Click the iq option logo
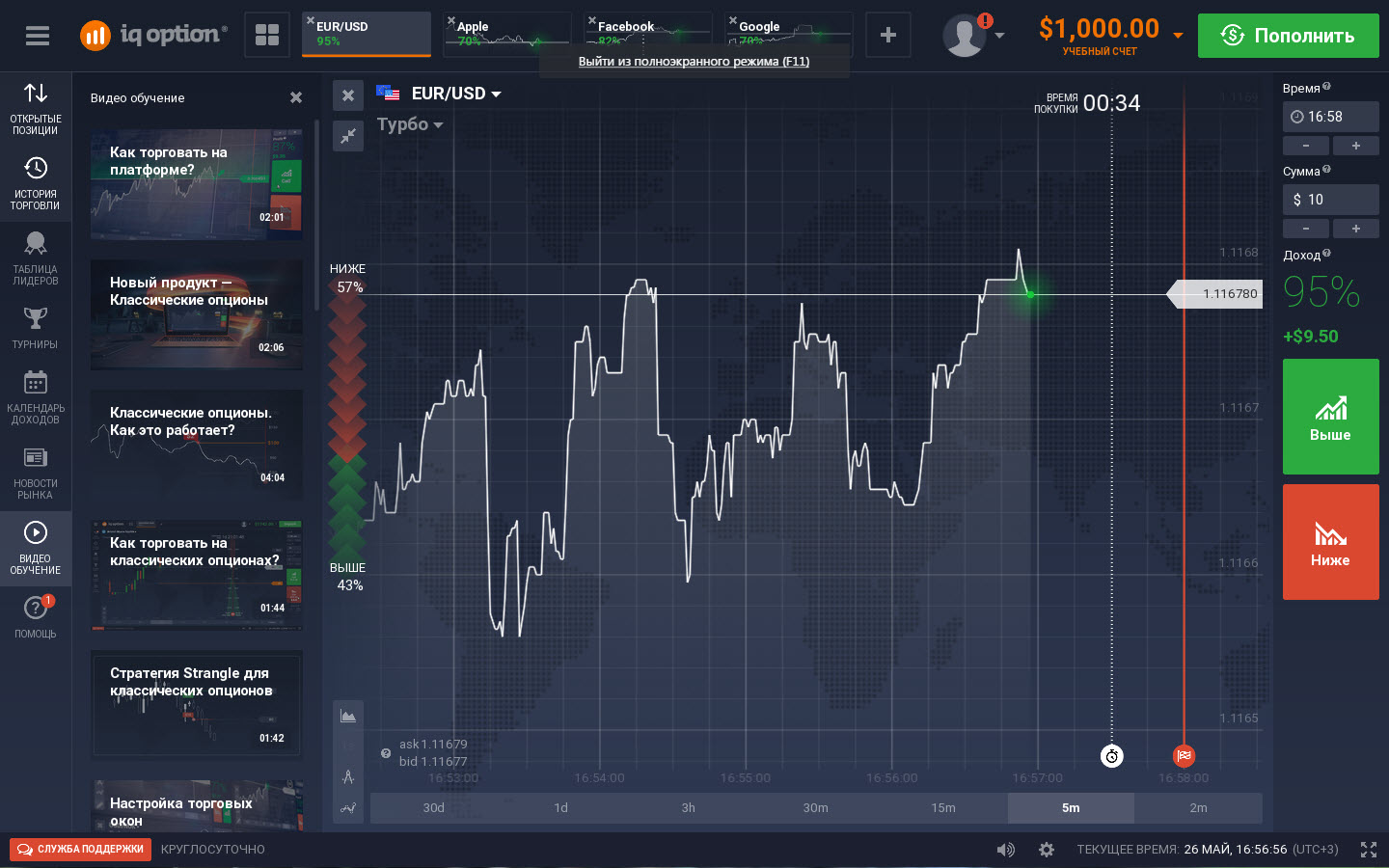Image resolution: width=1389 pixels, height=868 pixels. (x=153, y=36)
